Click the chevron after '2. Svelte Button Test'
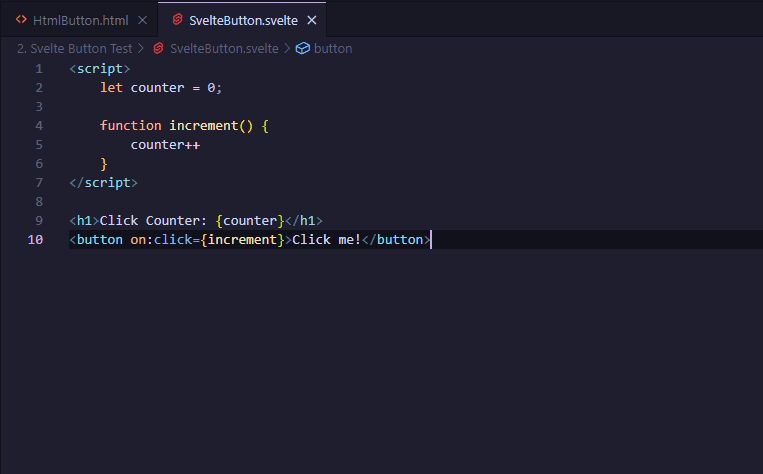The width and height of the screenshot is (763, 474). pyautogui.click(x=141, y=48)
